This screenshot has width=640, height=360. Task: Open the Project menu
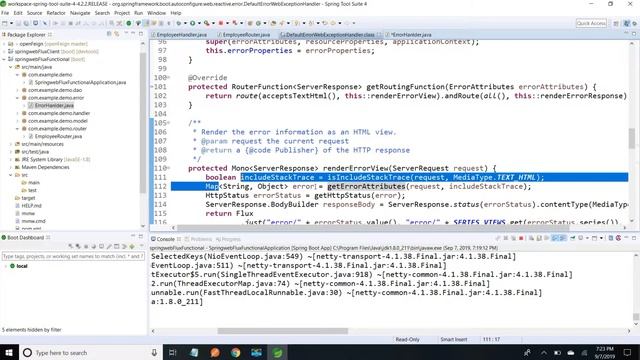tap(122, 13)
